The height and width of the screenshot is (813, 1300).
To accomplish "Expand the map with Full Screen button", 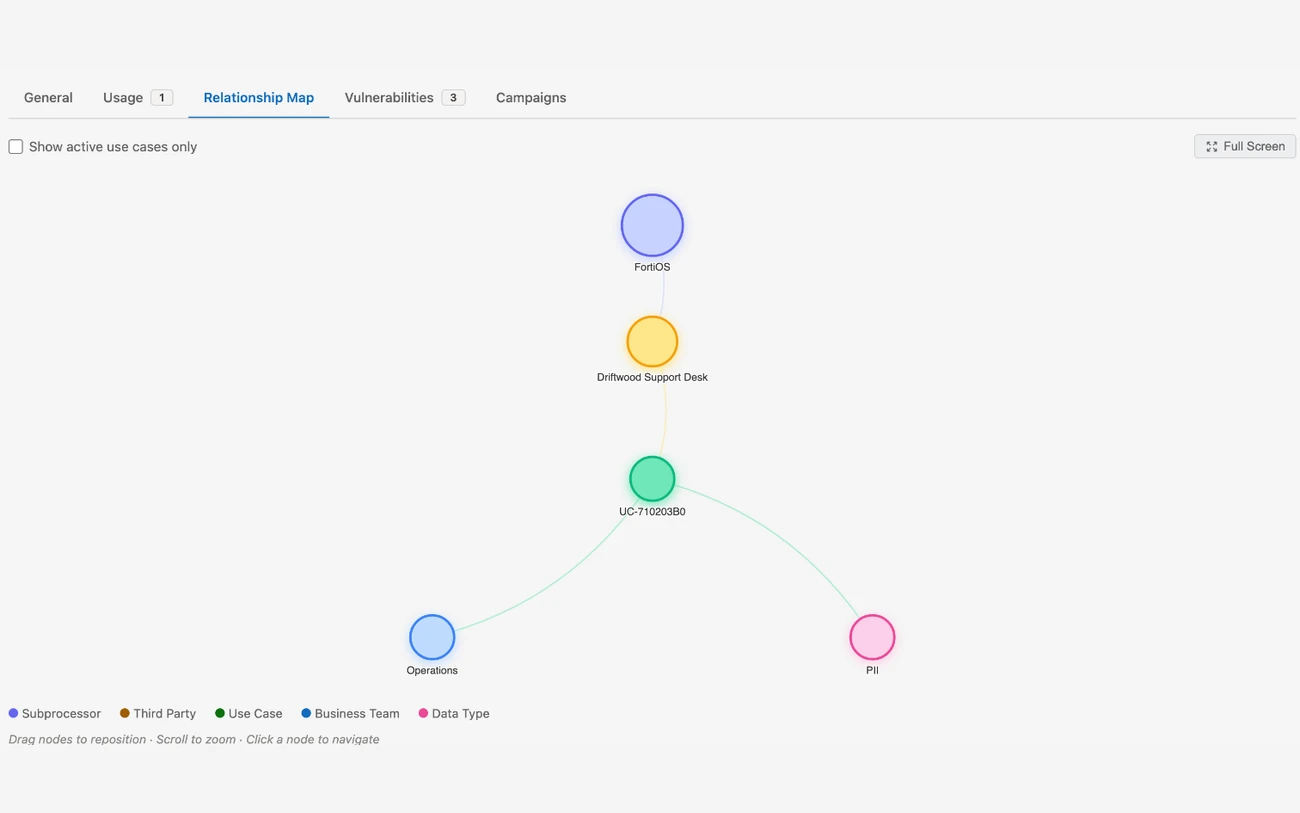I will (1245, 146).
